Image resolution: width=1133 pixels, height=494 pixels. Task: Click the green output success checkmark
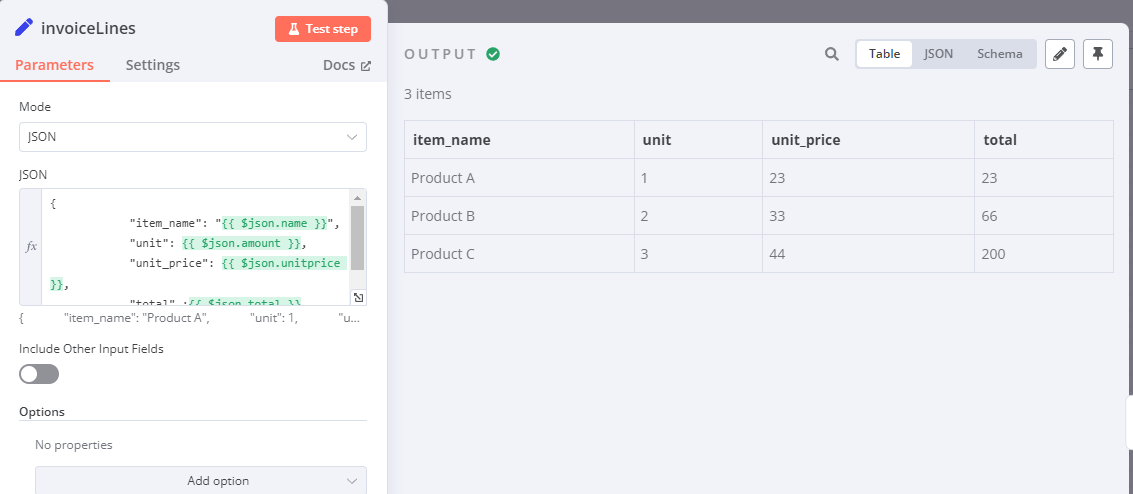(x=493, y=54)
